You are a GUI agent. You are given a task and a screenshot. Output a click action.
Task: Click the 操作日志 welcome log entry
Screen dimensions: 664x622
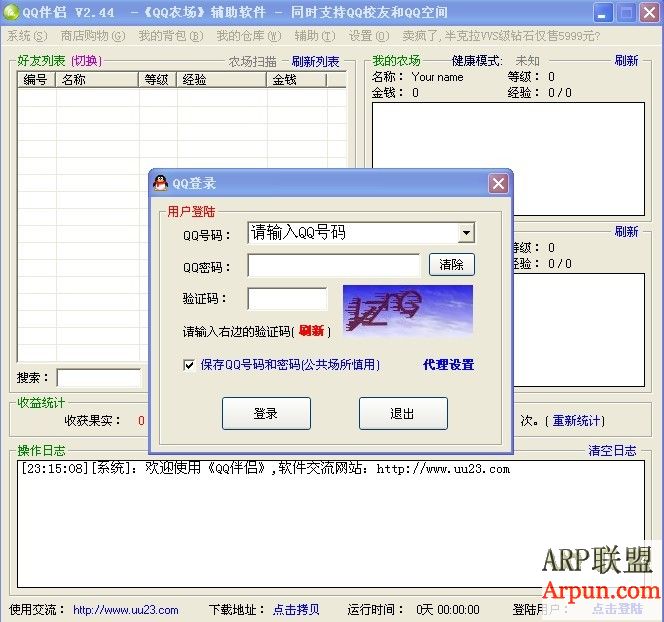(266, 468)
